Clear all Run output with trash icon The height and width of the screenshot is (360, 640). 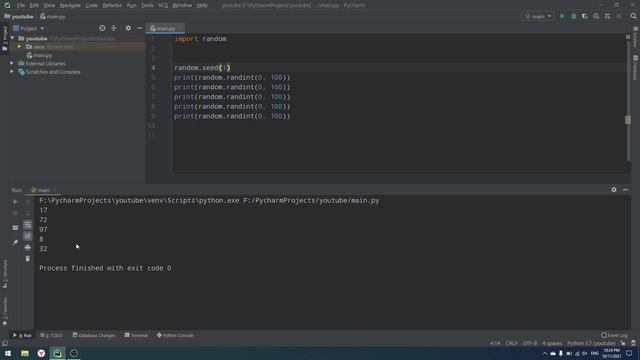pos(27,258)
